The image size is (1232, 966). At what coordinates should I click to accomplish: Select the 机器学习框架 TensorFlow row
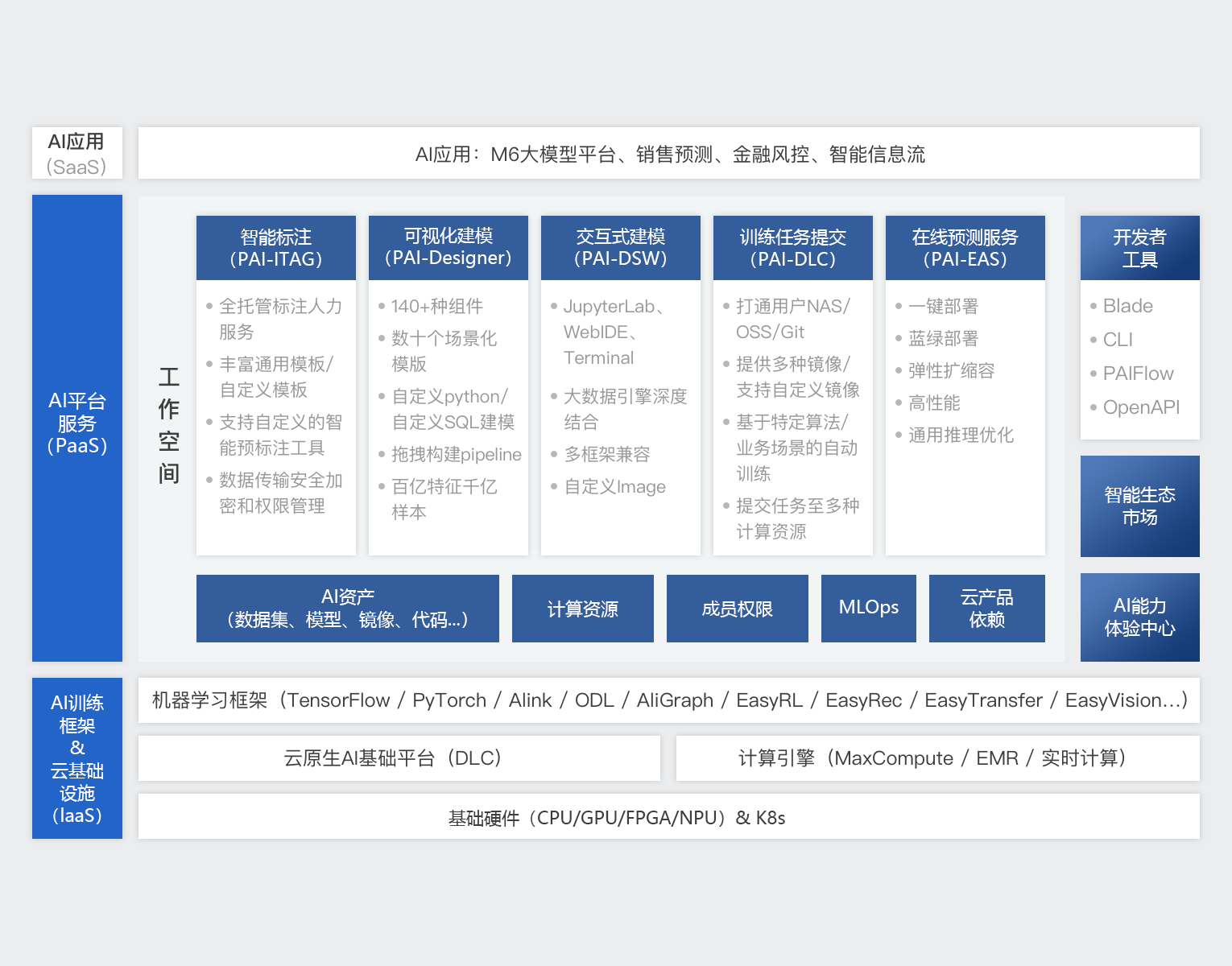pos(669,700)
